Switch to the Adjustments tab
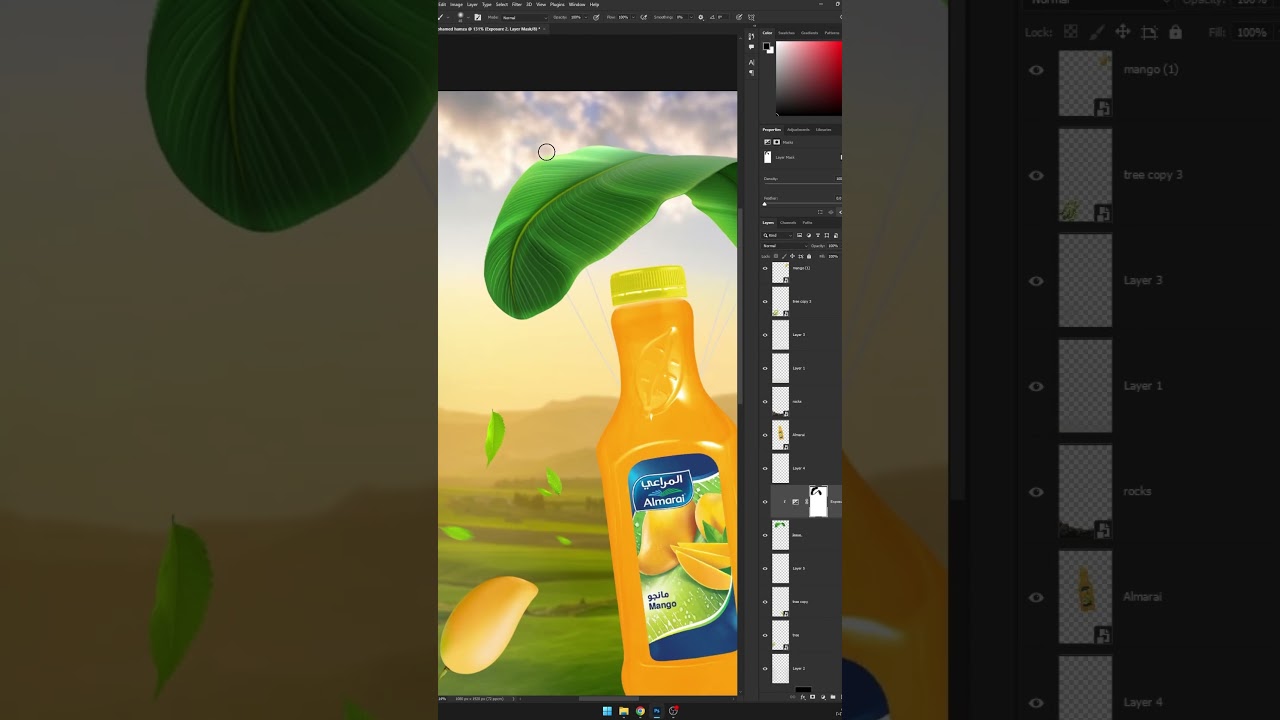The image size is (1280, 720). click(798, 130)
